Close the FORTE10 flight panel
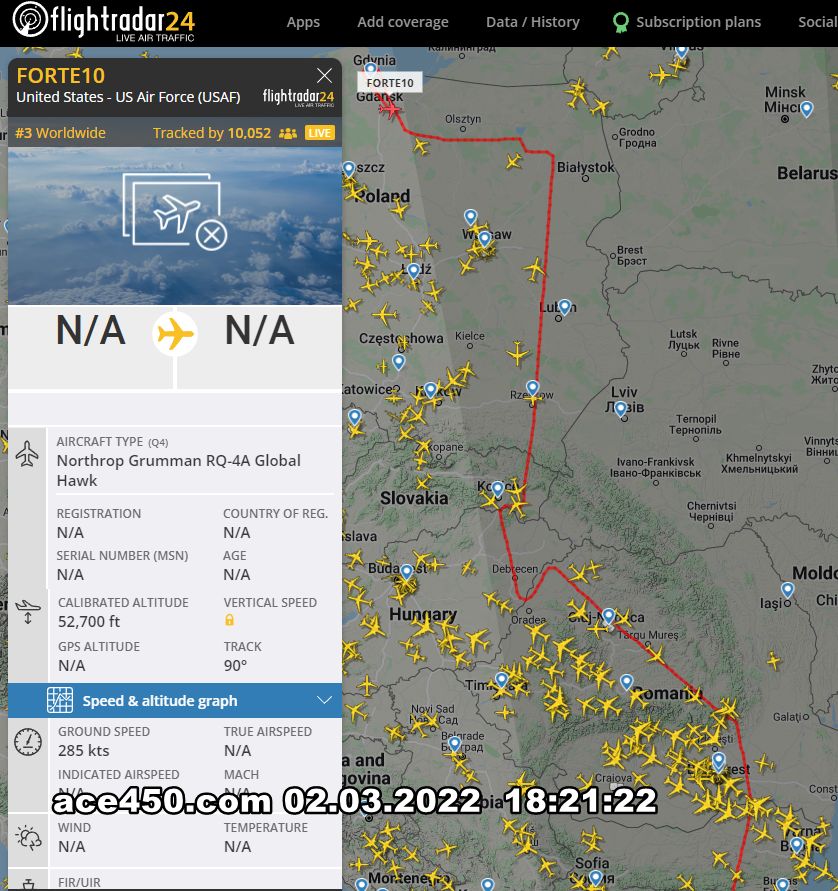This screenshot has width=838, height=891. pos(324,76)
